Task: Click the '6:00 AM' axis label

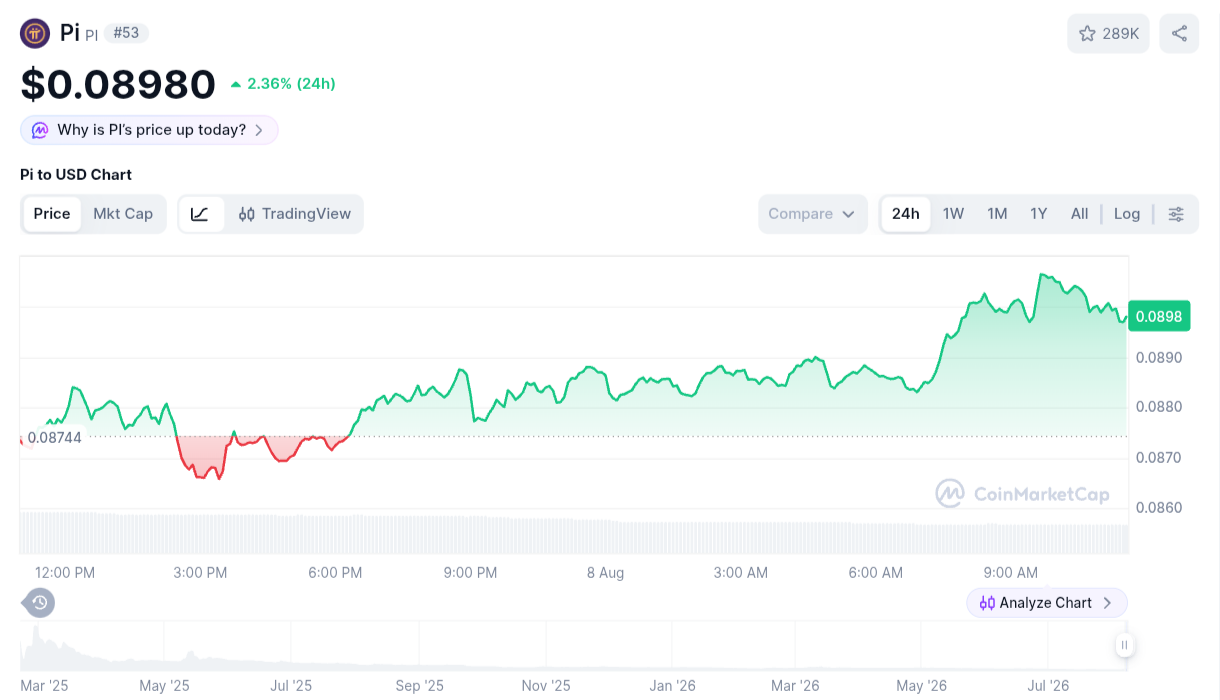Action: tap(875, 573)
